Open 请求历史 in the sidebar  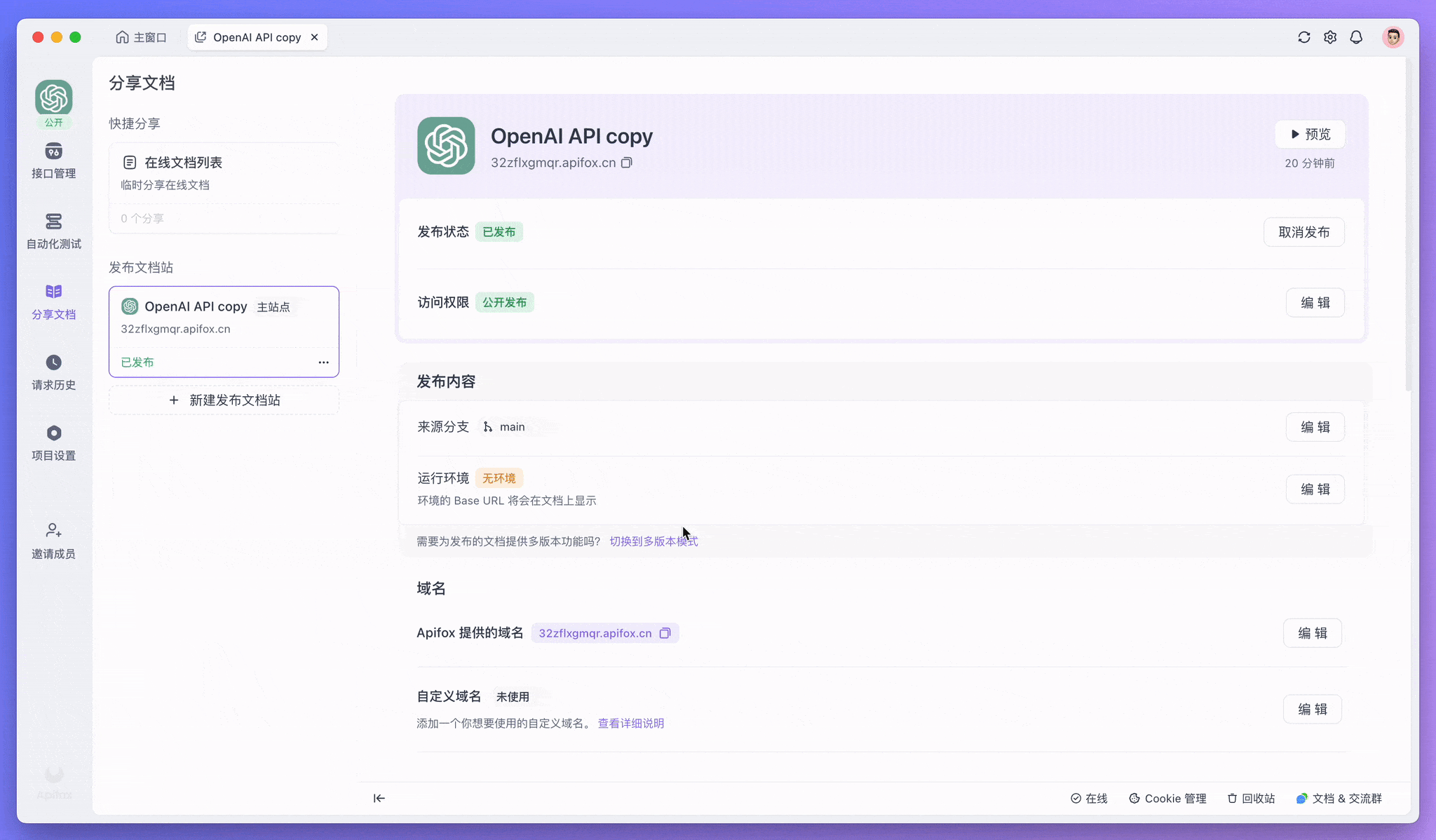point(53,372)
